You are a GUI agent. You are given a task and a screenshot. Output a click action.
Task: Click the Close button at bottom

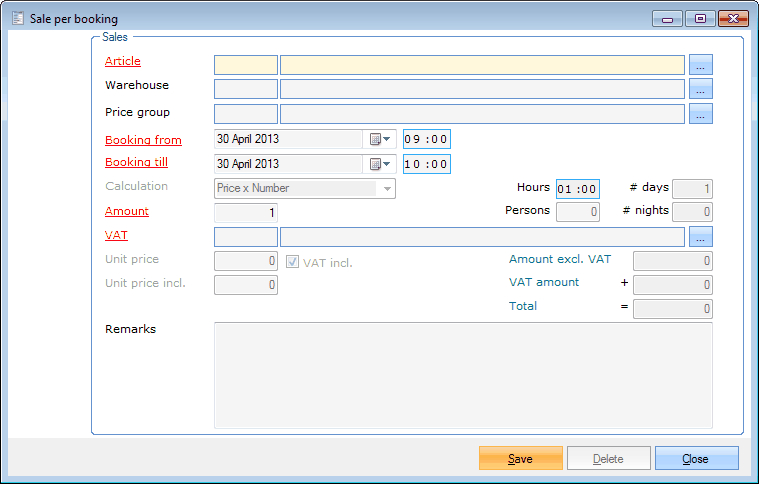(696, 458)
